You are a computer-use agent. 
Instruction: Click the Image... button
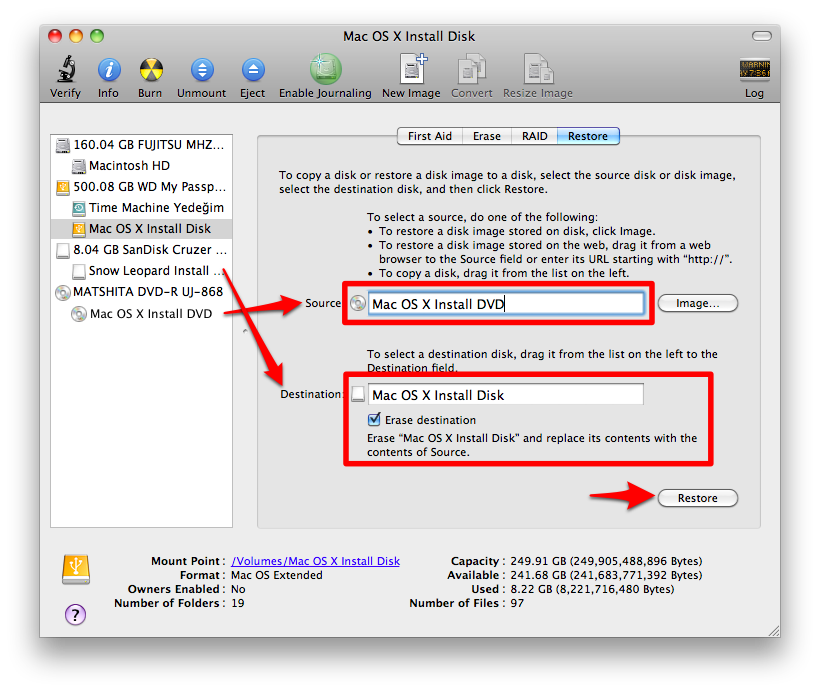[697, 303]
